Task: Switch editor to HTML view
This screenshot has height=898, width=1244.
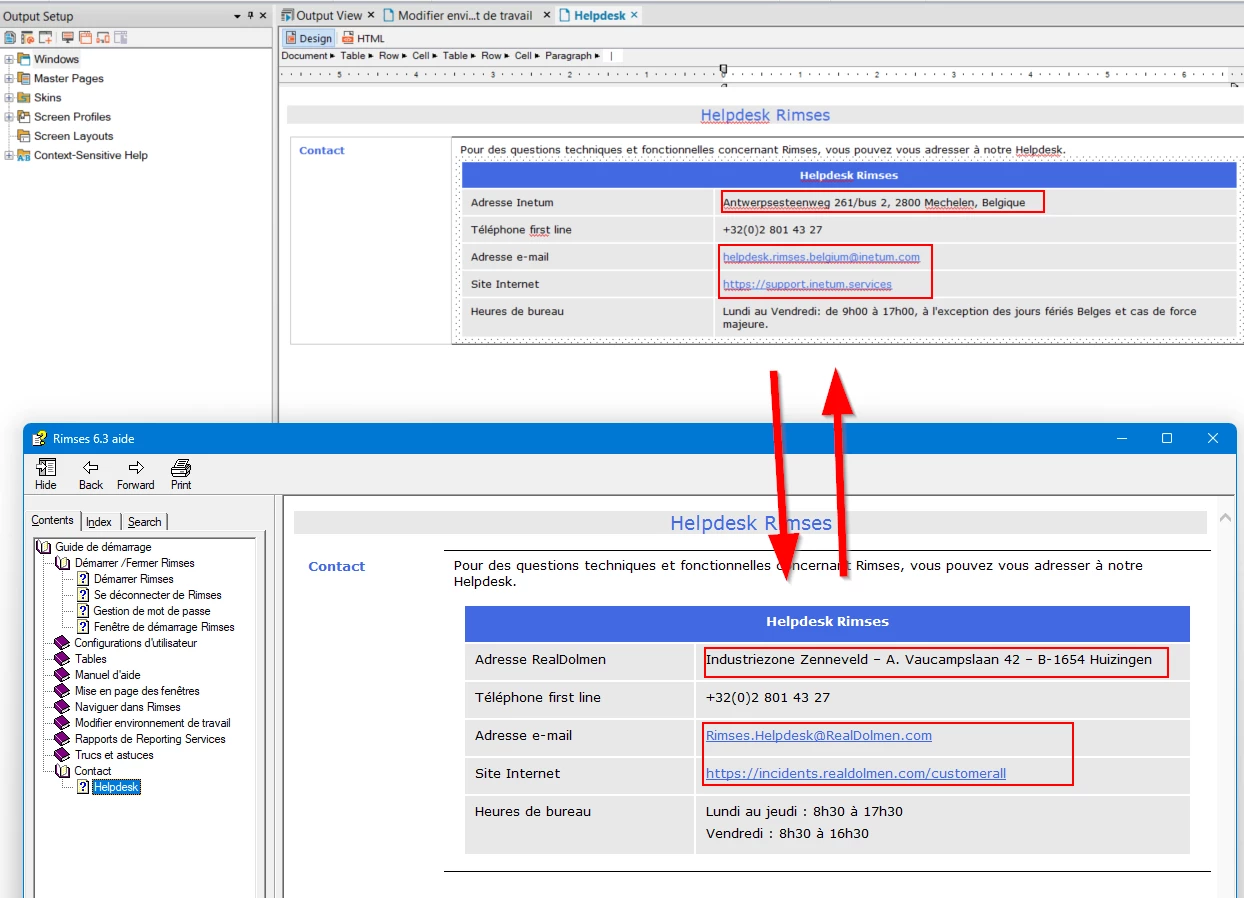Action: coord(364,38)
